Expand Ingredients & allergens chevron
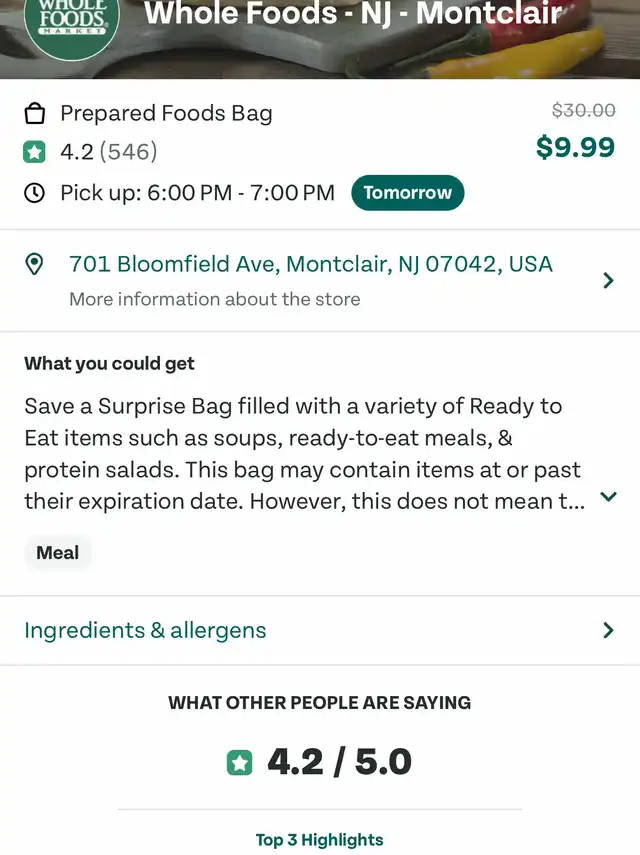Viewport: 640px width, 855px height. click(x=608, y=630)
